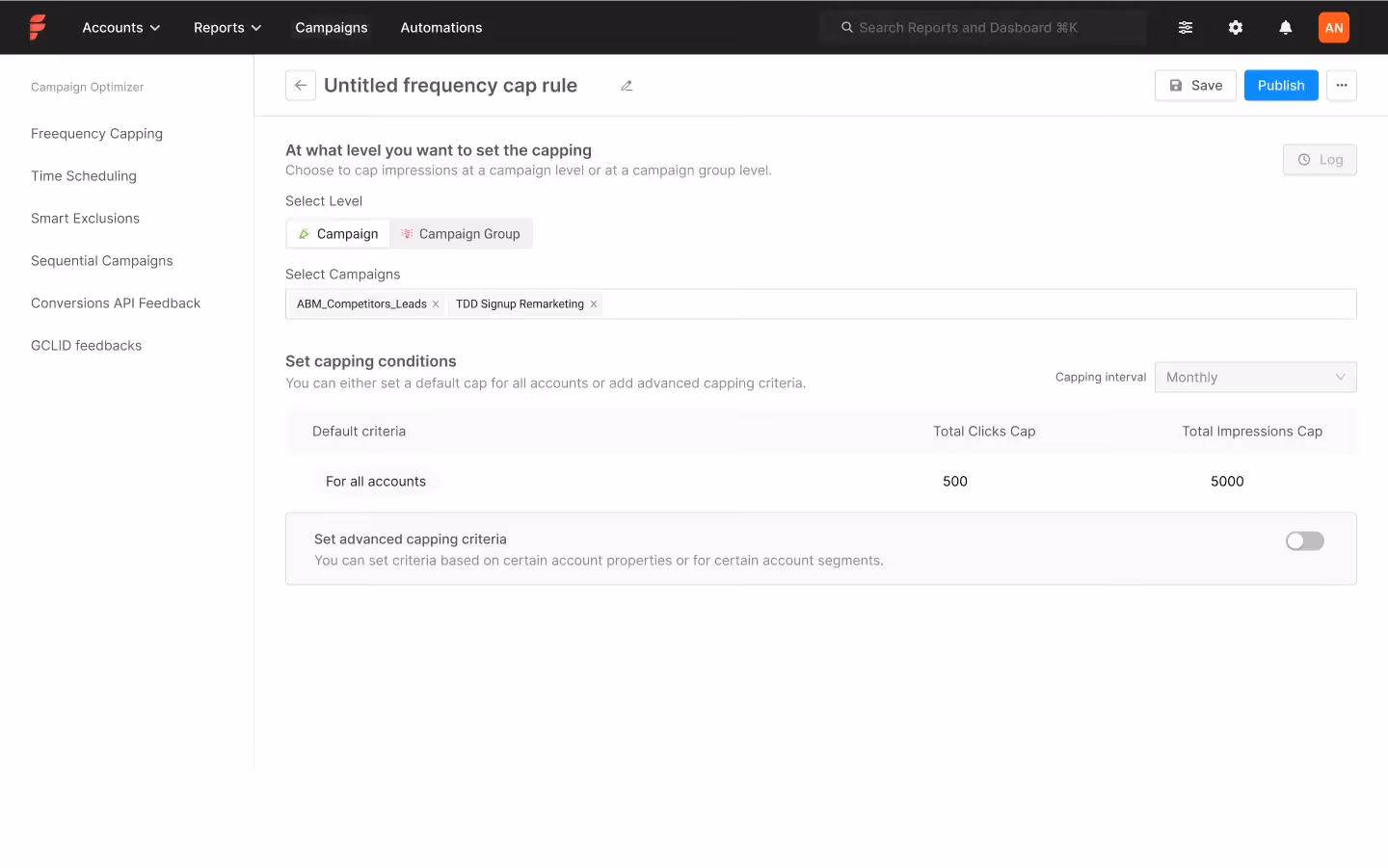The height and width of the screenshot is (868, 1388).
Task: Publish the frequency cap rule
Action: tap(1281, 85)
